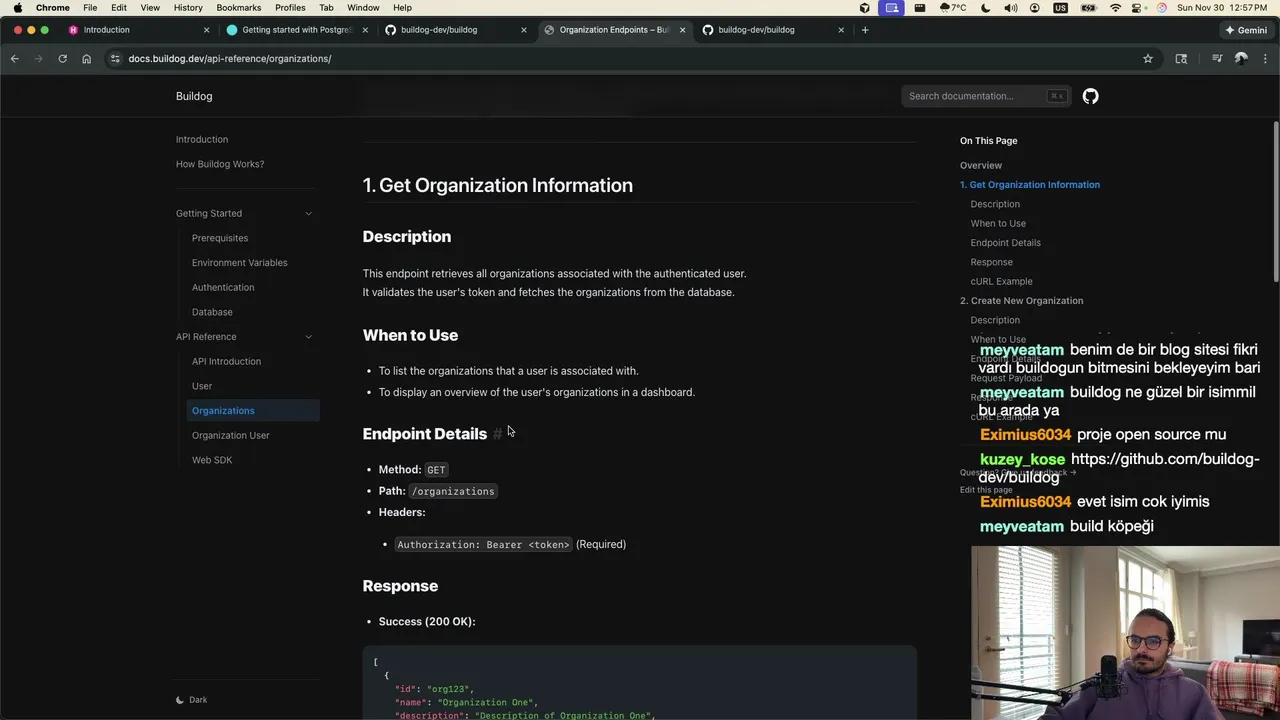Open API Introduction page

[226, 362]
